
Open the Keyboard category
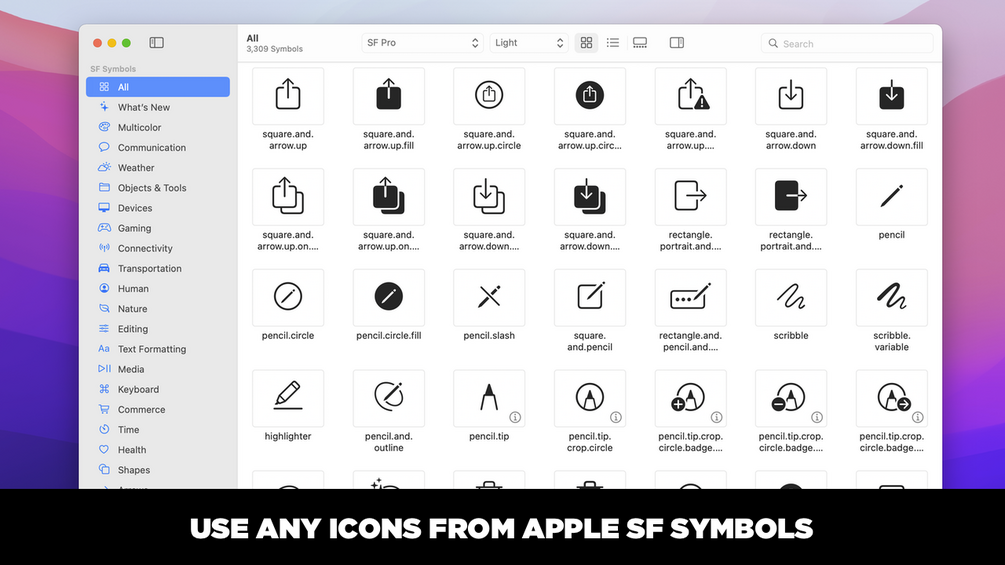158,389
